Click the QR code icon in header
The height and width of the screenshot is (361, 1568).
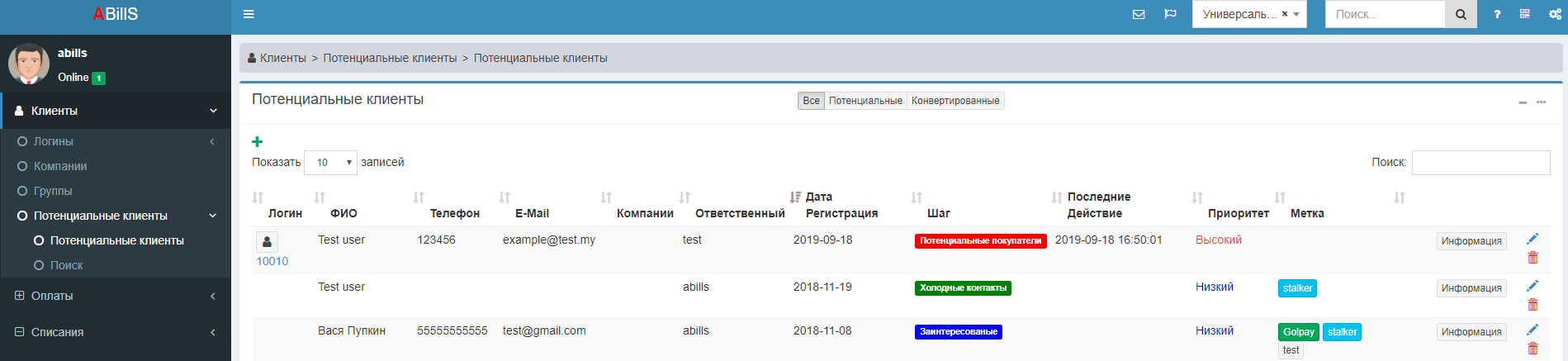pos(1525,14)
